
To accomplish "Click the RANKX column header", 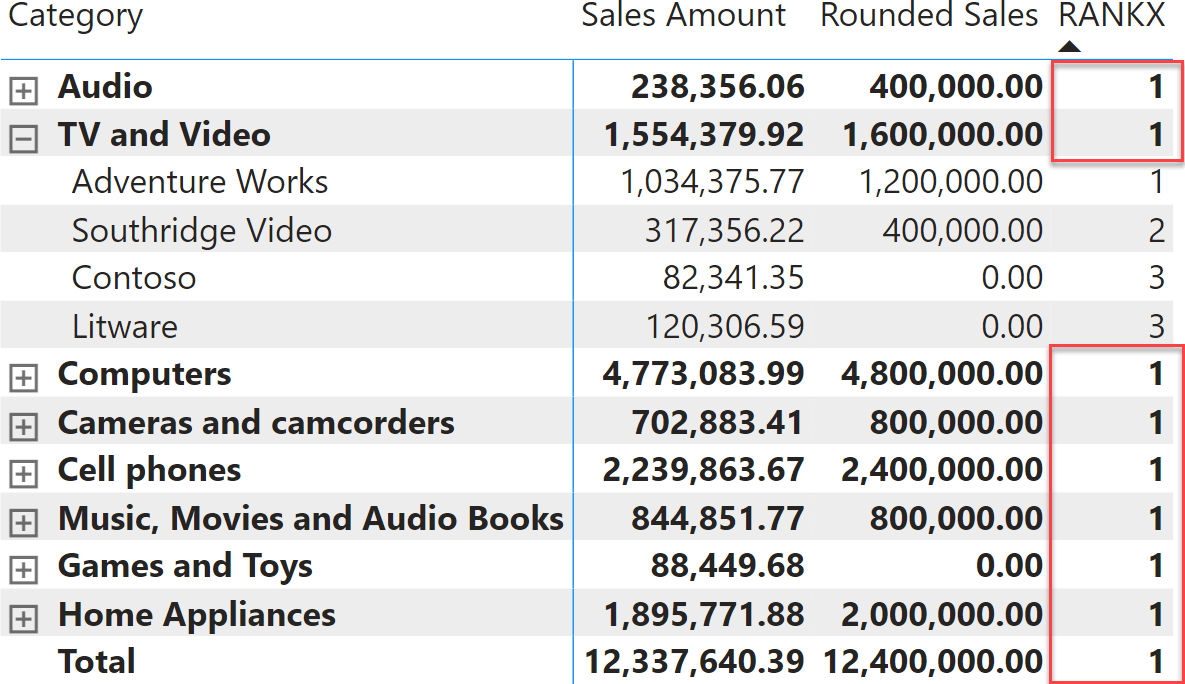I will (1112, 15).
